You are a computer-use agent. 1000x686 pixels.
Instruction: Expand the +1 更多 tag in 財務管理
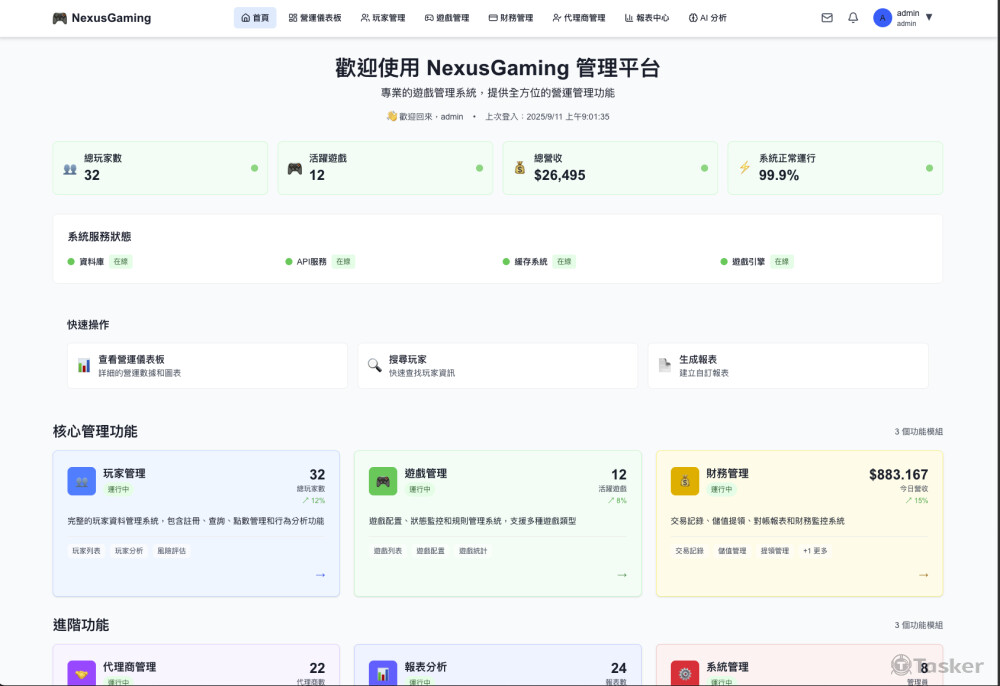click(x=815, y=551)
